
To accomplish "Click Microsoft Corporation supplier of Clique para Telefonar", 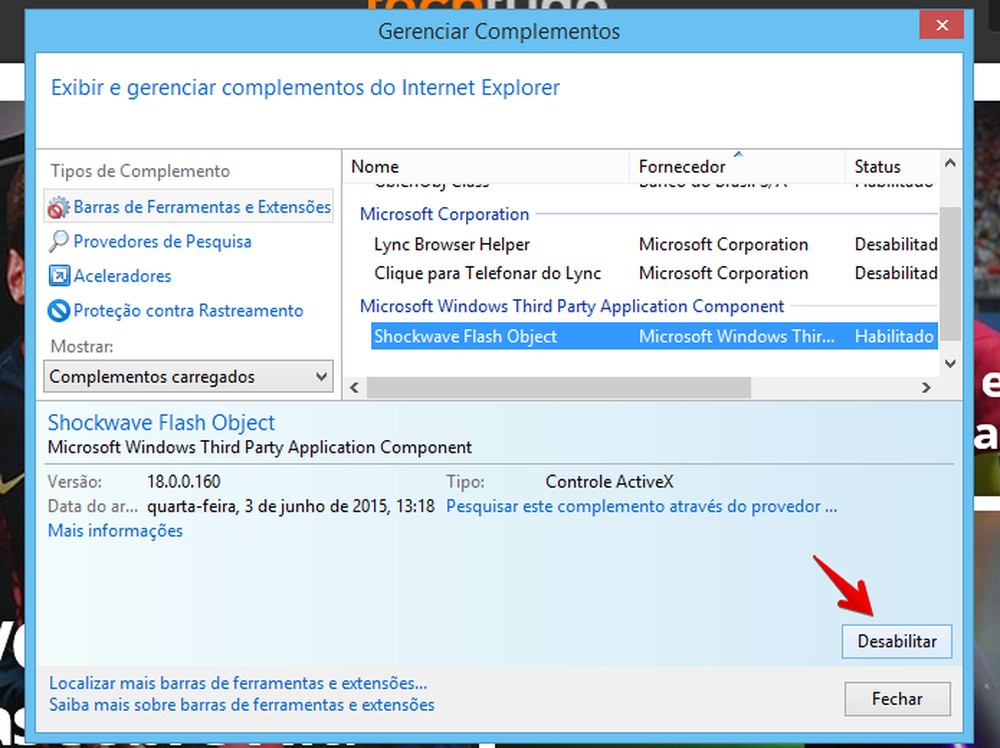I will click(723, 273).
